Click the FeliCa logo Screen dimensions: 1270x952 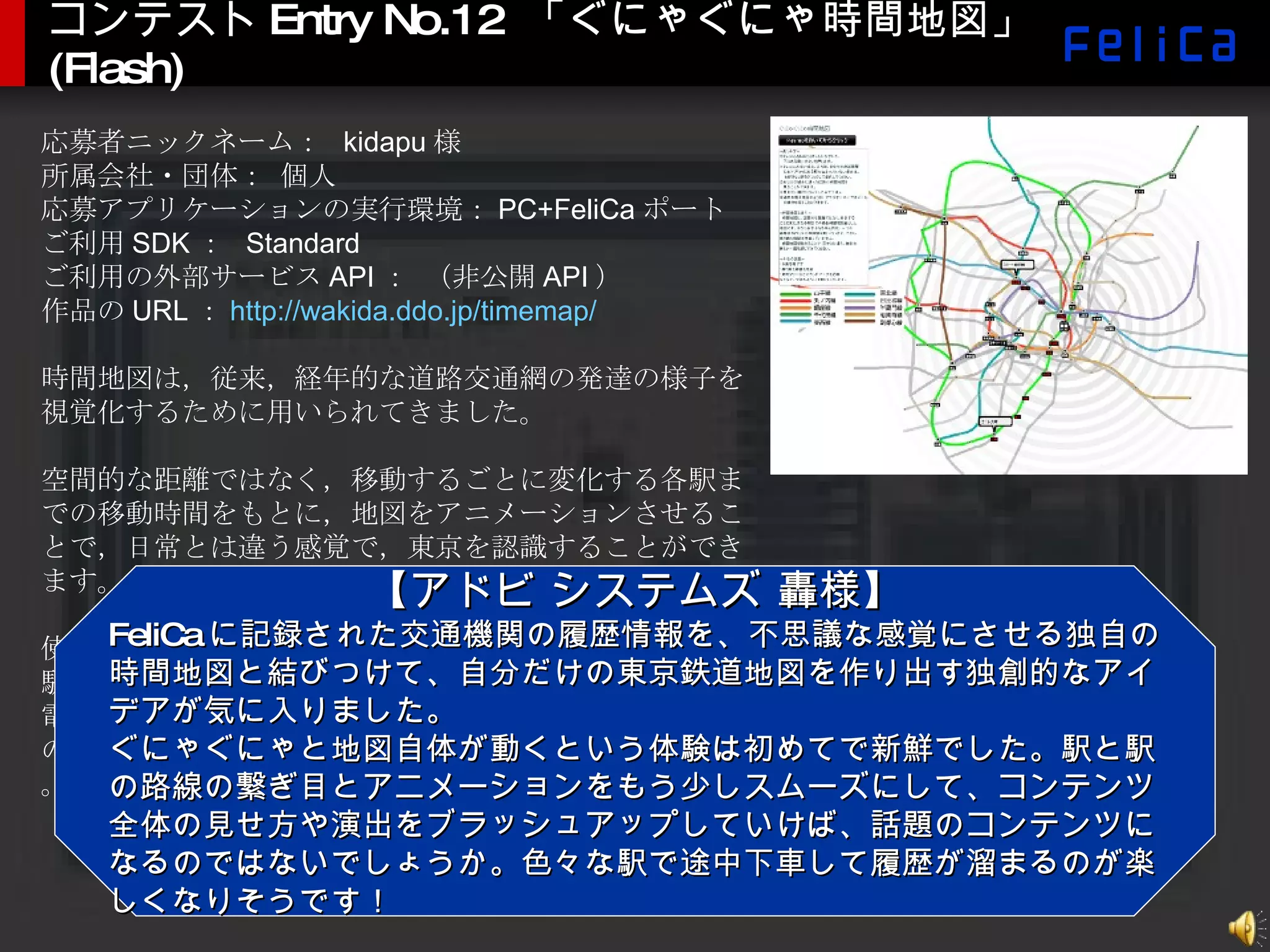click(1150, 44)
